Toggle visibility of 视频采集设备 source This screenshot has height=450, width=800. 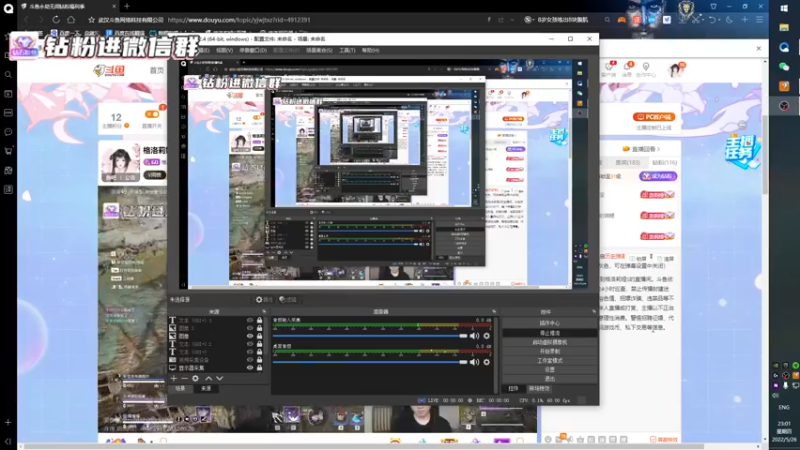point(250,360)
